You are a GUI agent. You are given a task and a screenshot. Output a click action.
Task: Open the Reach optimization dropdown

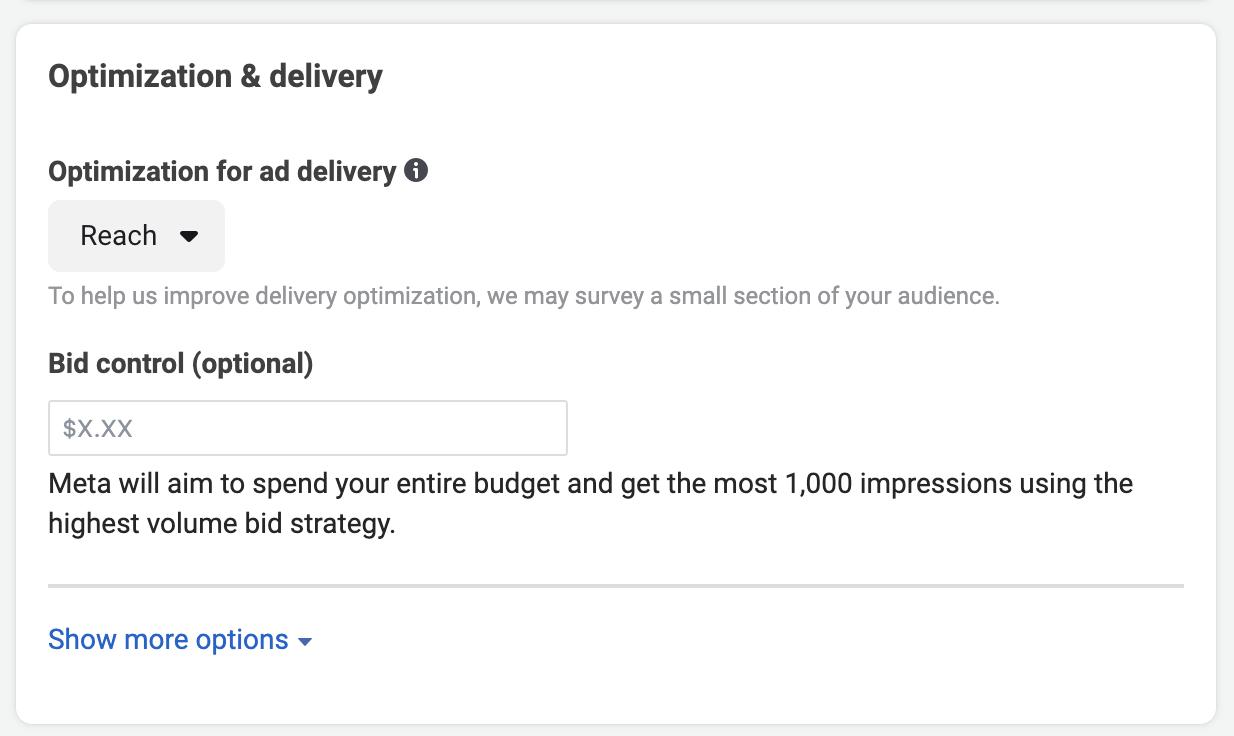coord(136,236)
